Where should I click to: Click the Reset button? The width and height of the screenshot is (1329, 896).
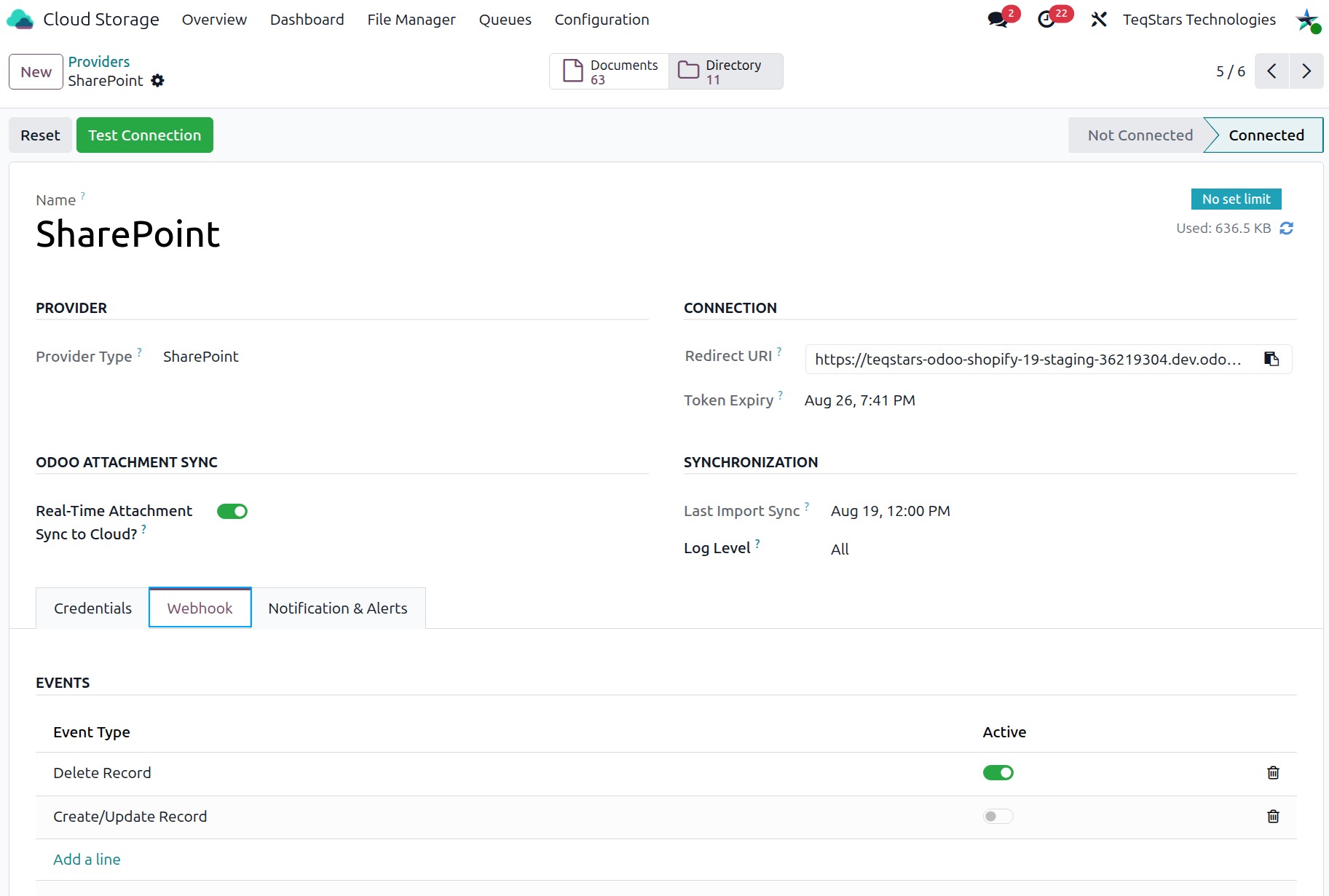tap(40, 135)
